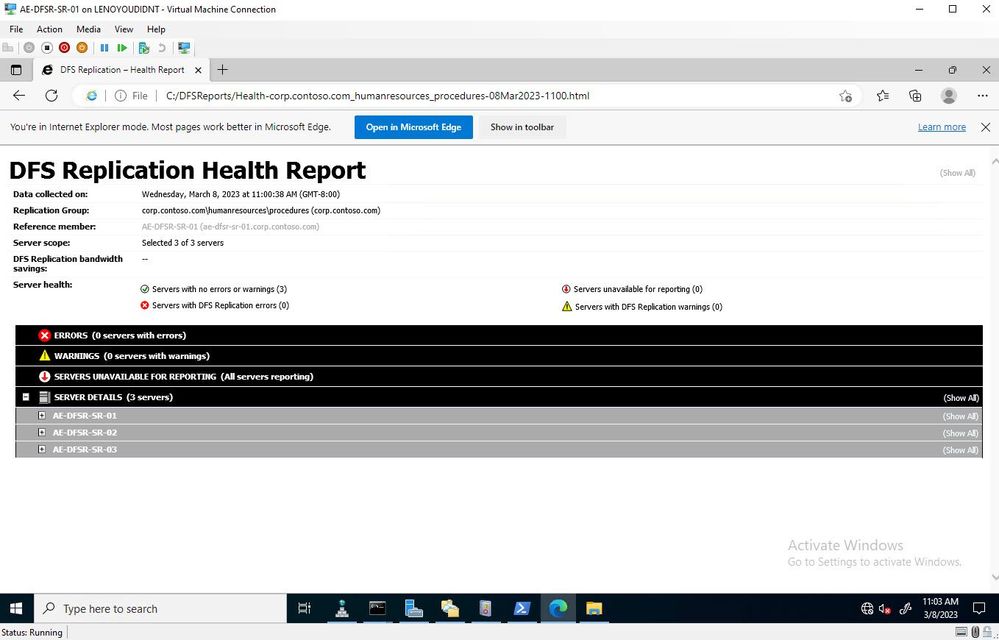
Task: Click Show All near the report title
Action: 958,173
